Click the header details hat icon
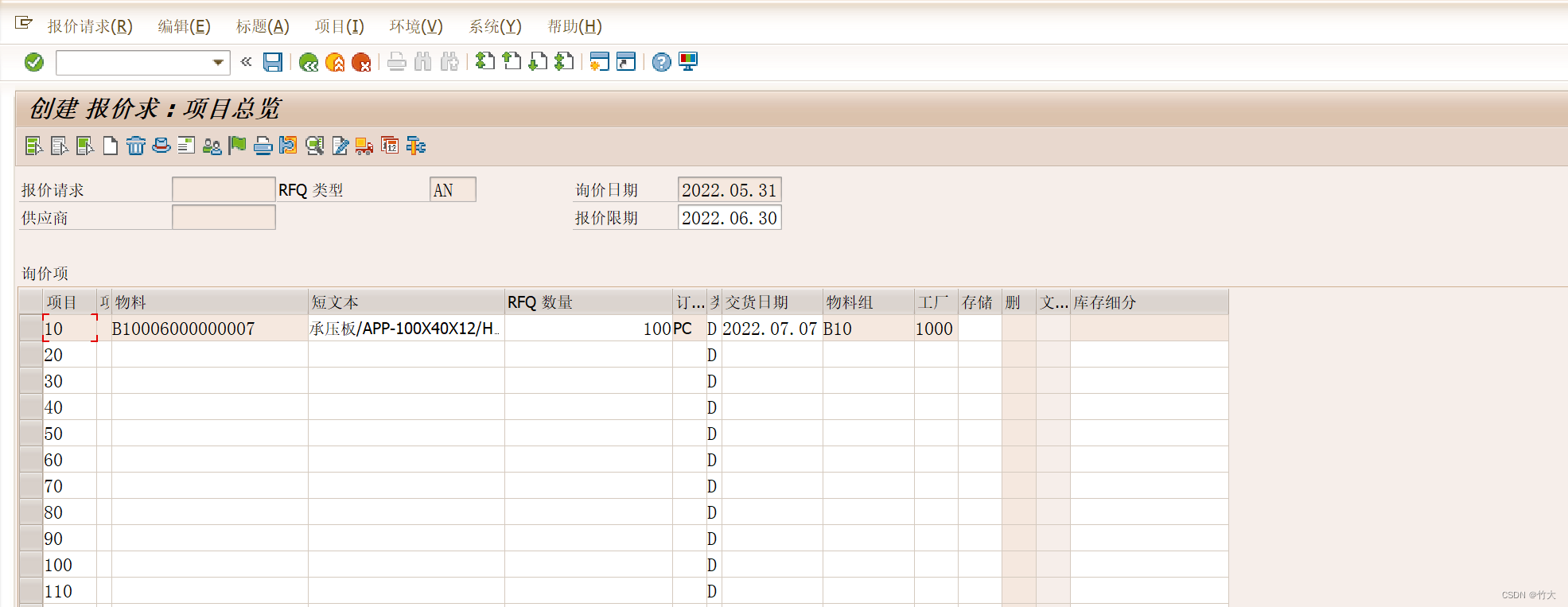Screen dimensions: 1568x607 point(161,146)
